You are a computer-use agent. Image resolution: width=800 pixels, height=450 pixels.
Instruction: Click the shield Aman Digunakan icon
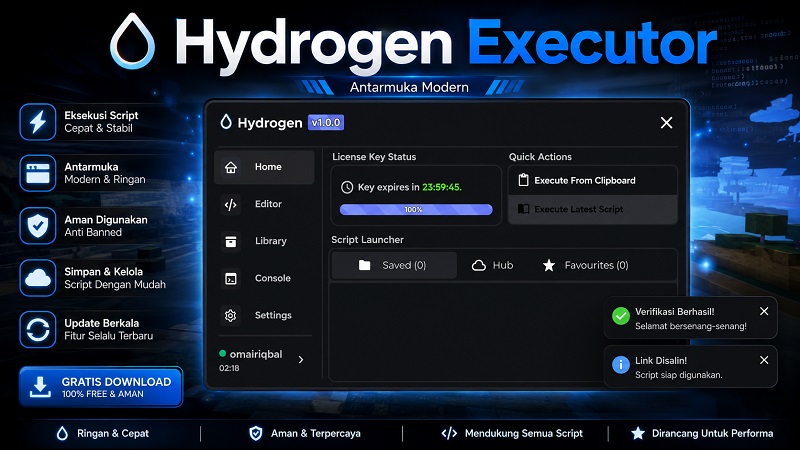[x=38, y=226]
